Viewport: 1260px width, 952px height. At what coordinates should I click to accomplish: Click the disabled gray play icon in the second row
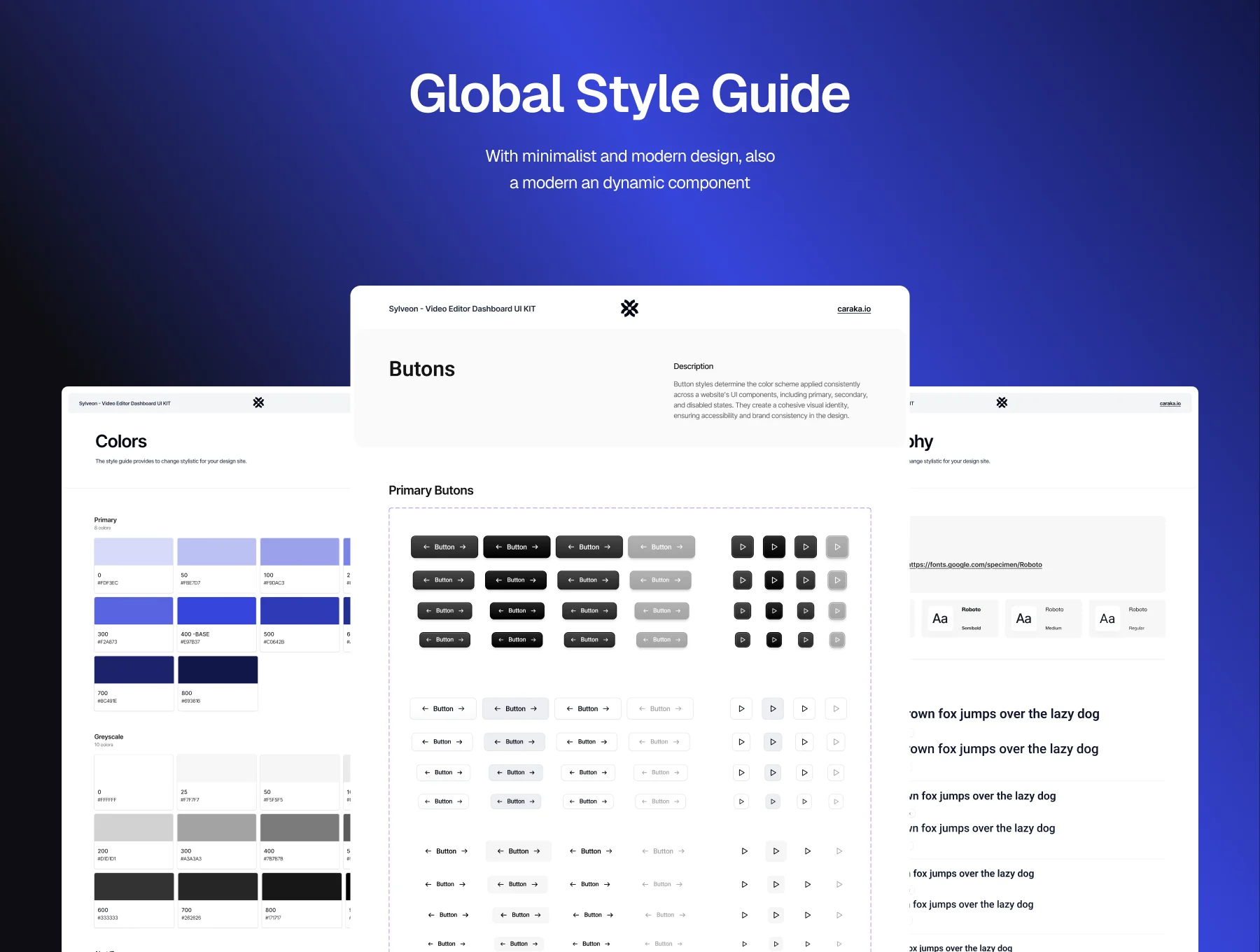837,580
